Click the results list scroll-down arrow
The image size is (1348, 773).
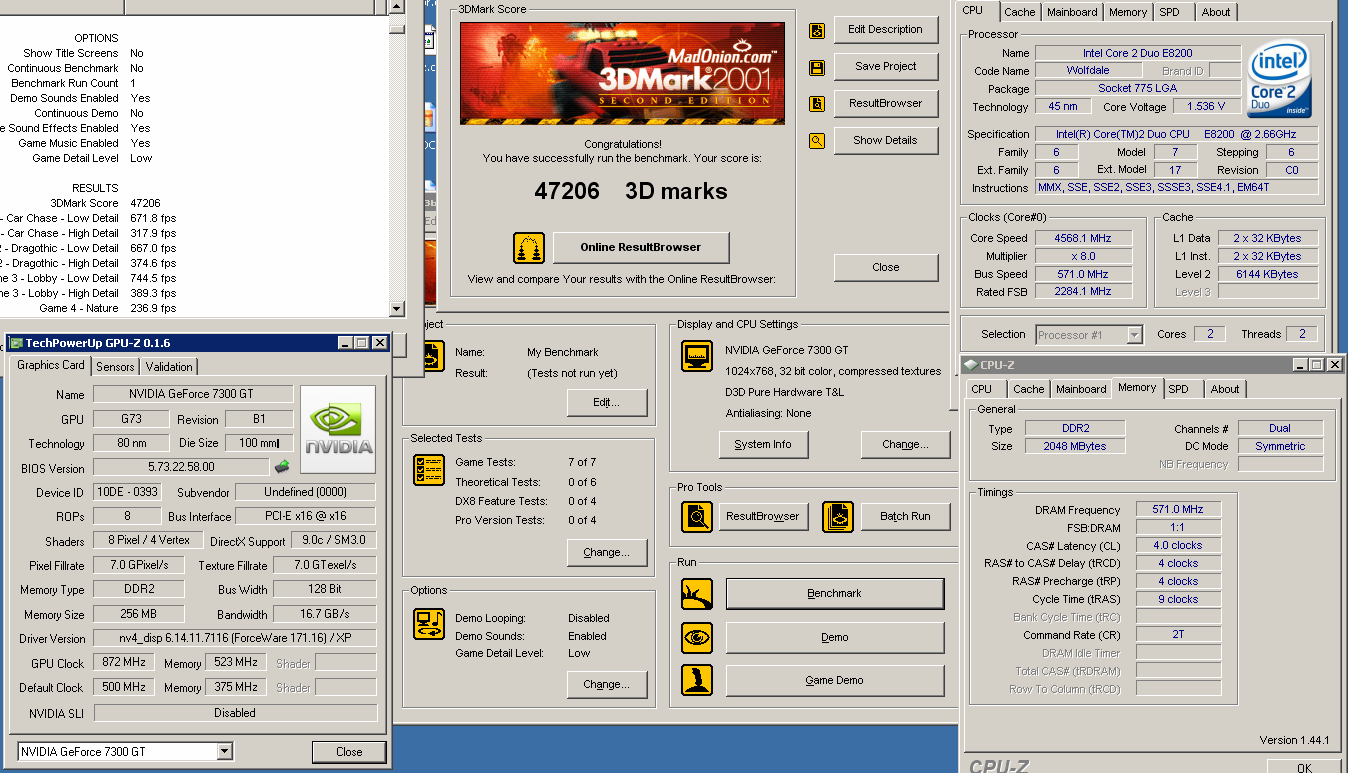397,310
